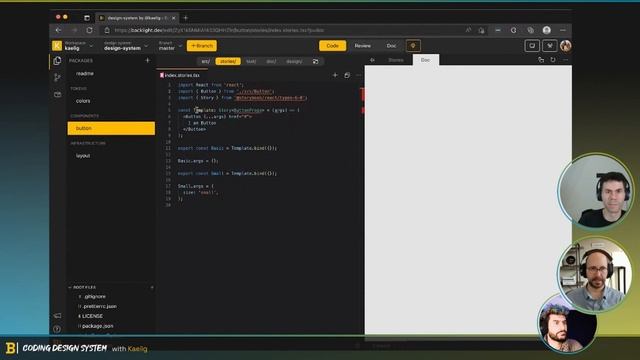Open browser profile avatar

click(x=547, y=30)
